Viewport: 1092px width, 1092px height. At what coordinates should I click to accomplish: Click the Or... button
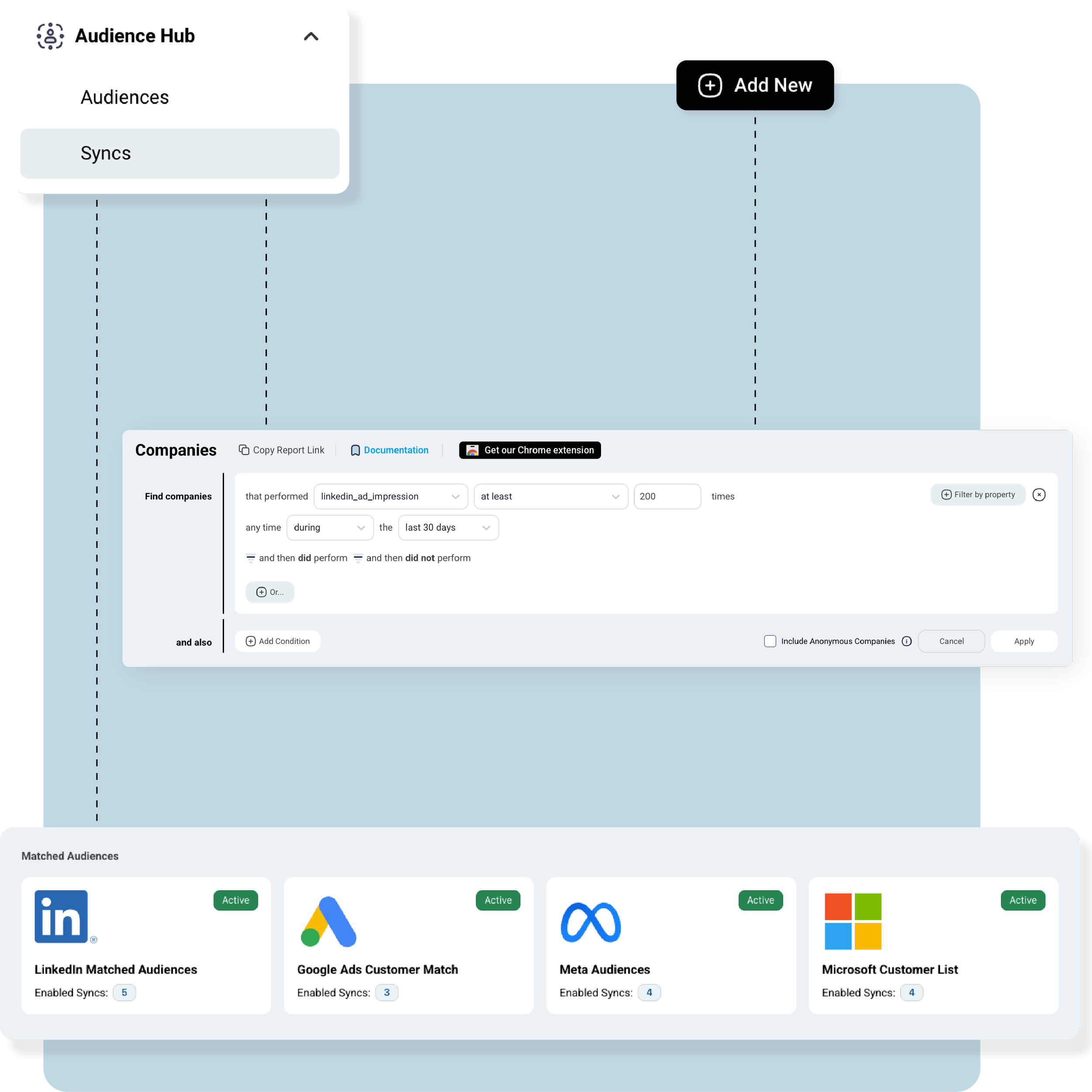point(270,592)
